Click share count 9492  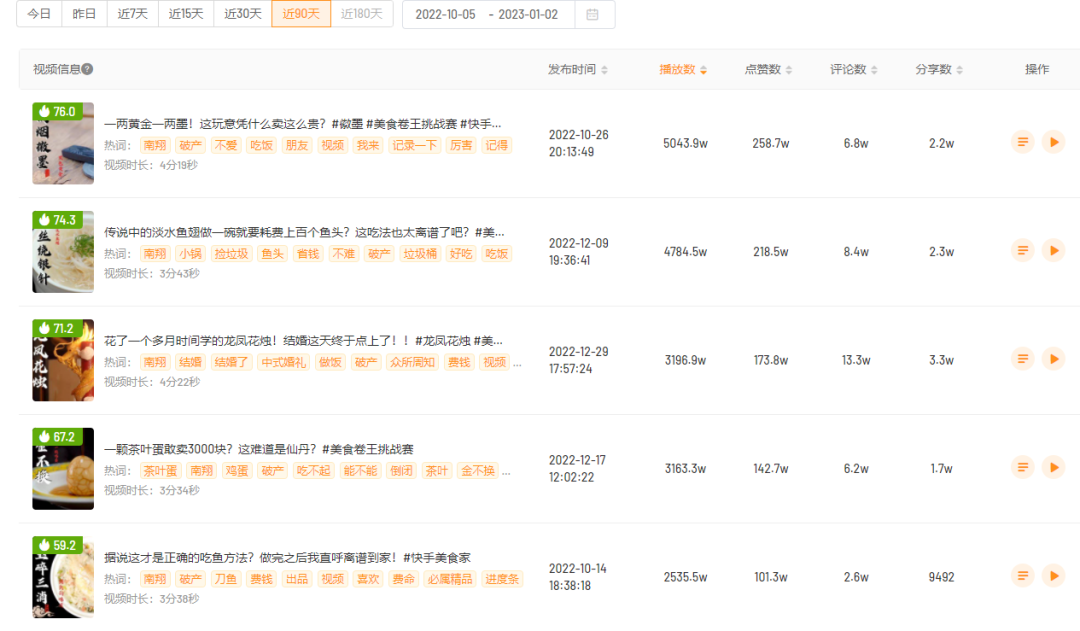coord(941,577)
